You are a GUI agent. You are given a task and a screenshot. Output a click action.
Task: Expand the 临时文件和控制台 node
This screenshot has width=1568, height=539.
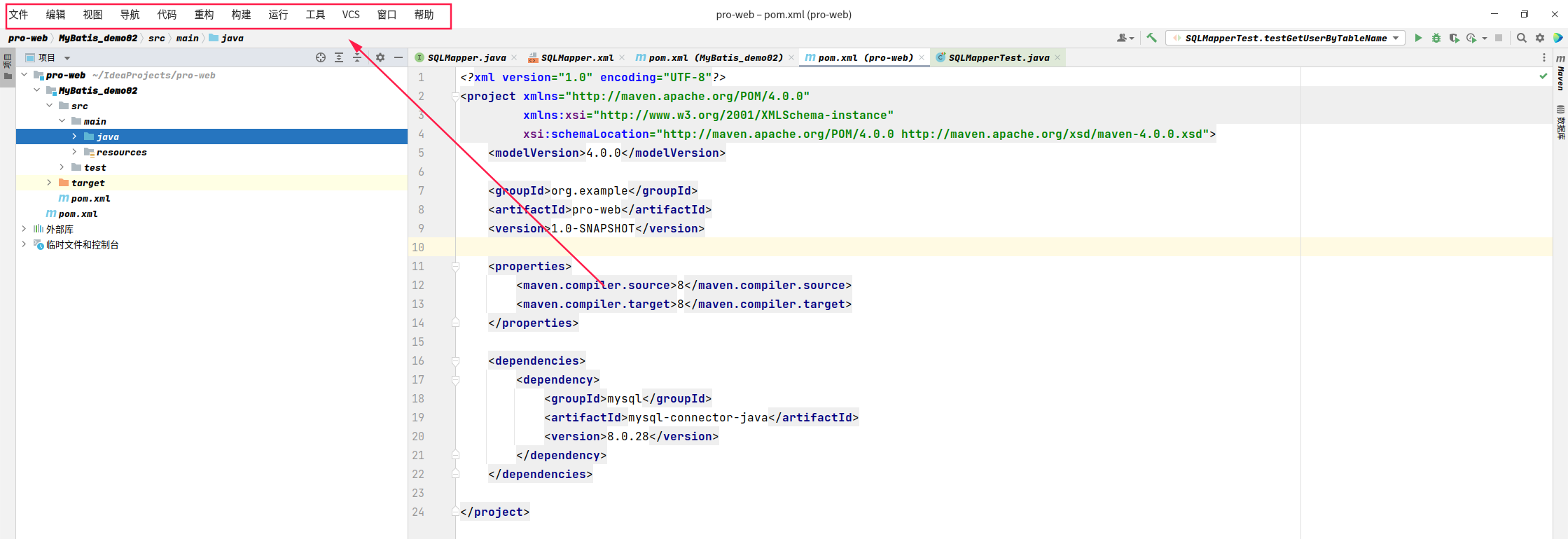pos(25,244)
